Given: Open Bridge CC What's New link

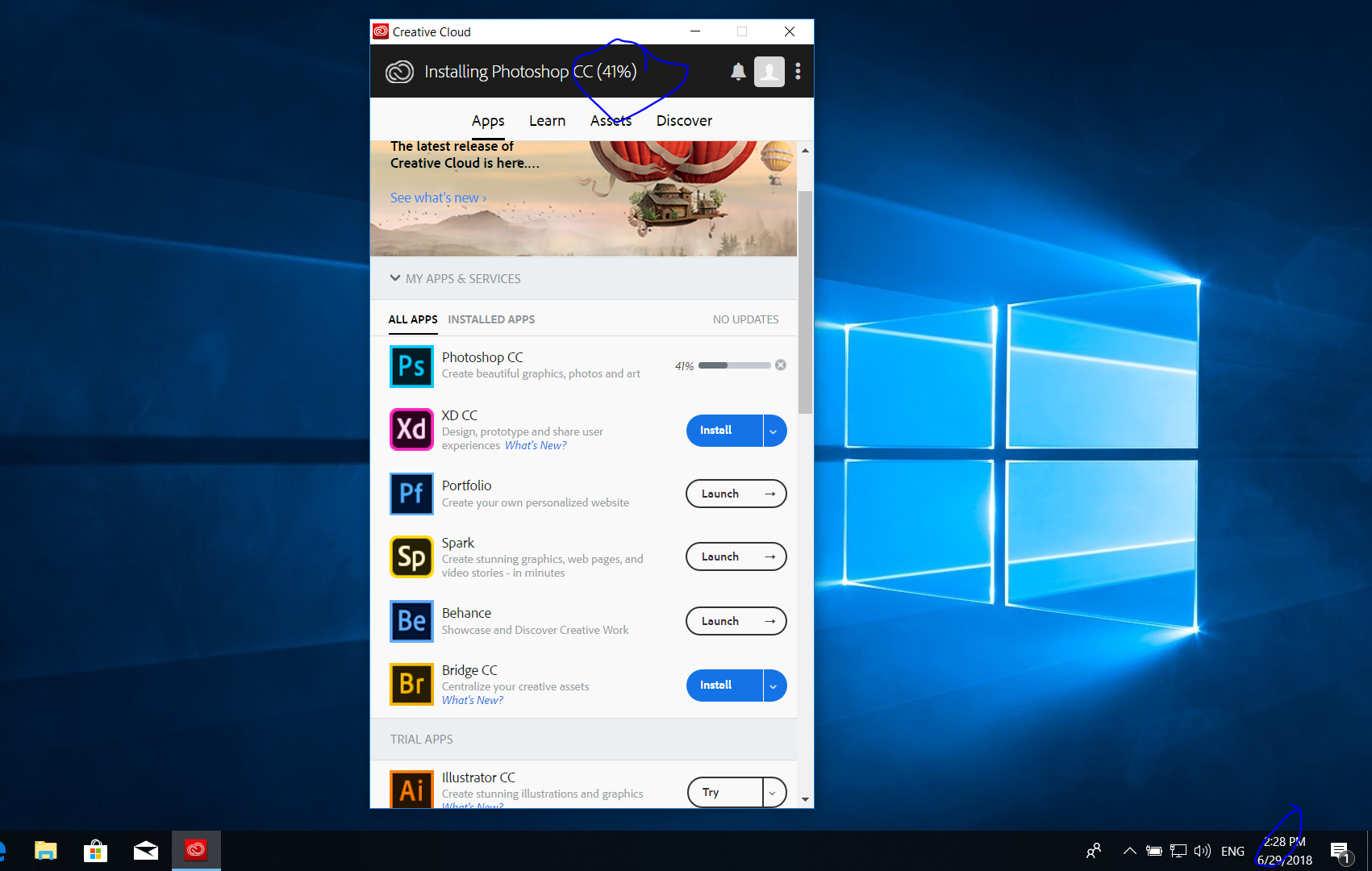Looking at the screenshot, I should (x=473, y=700).
